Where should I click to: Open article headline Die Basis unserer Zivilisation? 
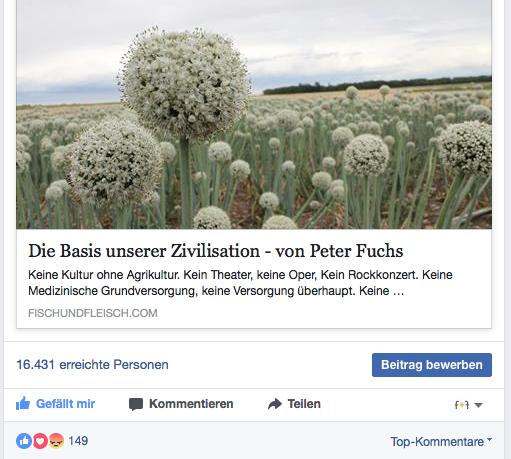click(x=215, y=251)
